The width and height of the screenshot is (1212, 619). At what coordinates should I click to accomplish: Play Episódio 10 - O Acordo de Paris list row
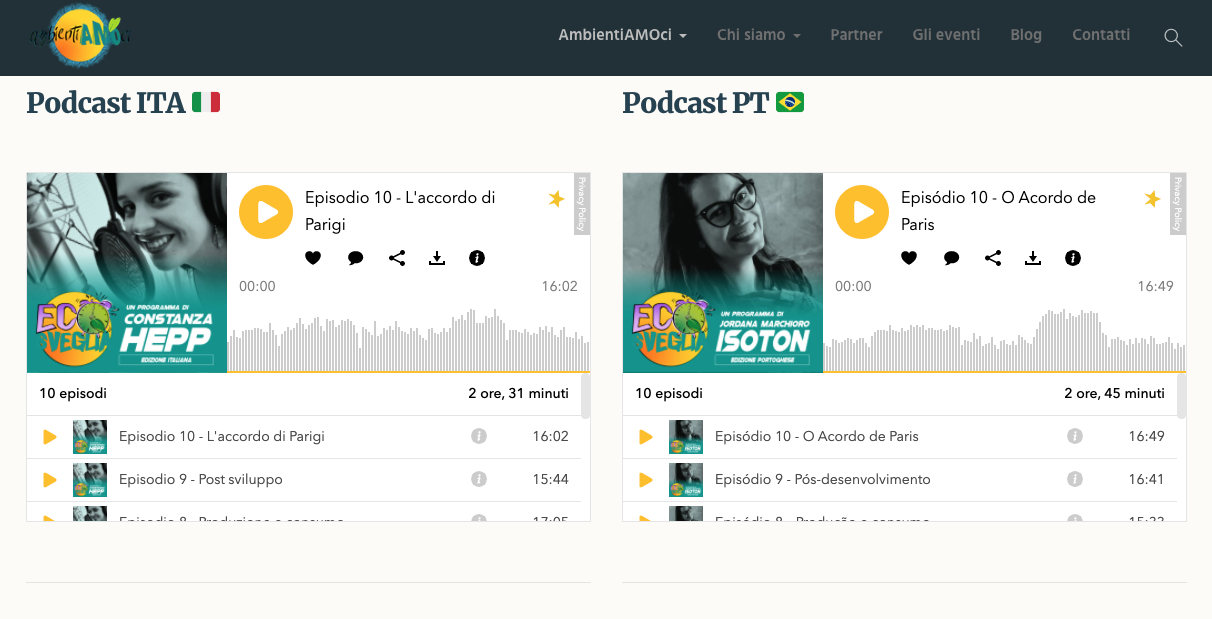pos(646,437)
